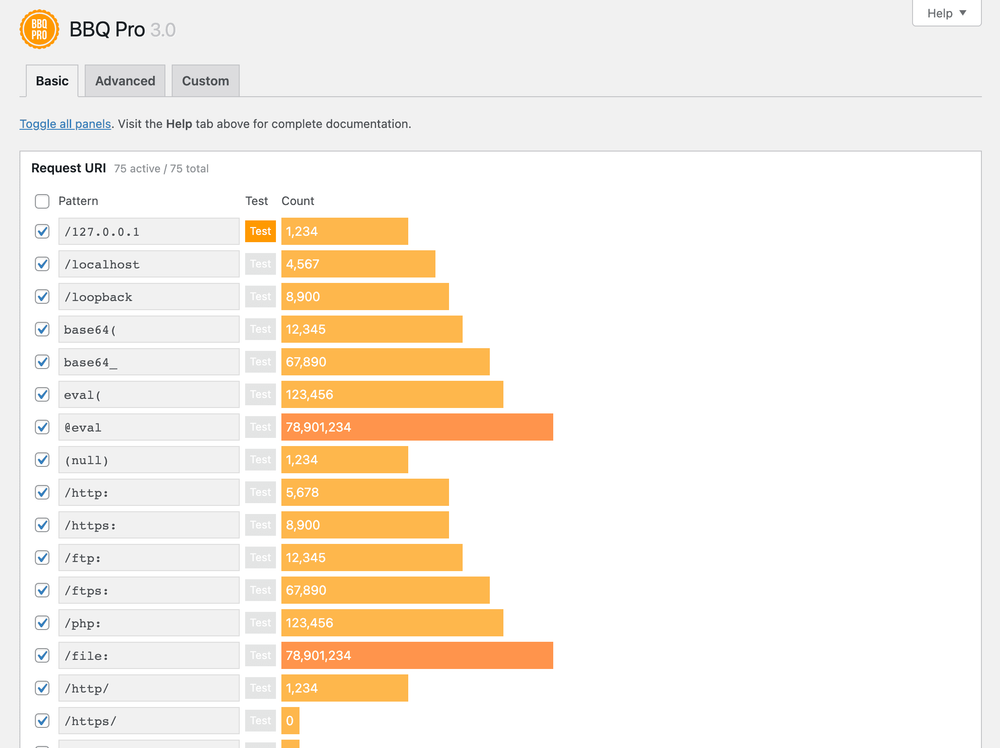Click the Test badge for /localhost pattern

(260, 263)
